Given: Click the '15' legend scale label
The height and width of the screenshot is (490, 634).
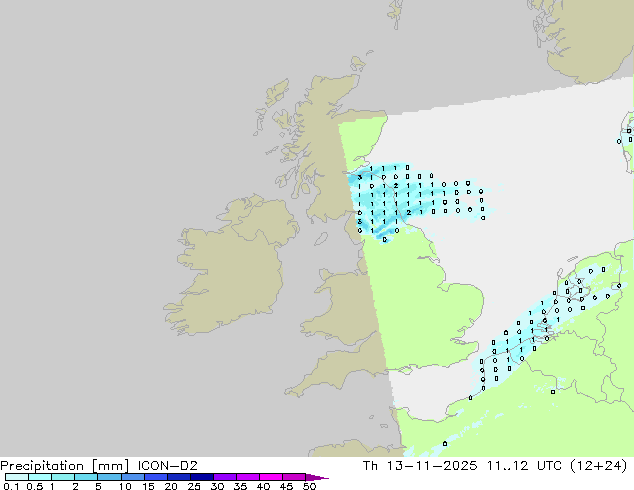Looking at the screenshot, I should coord(148,486).
